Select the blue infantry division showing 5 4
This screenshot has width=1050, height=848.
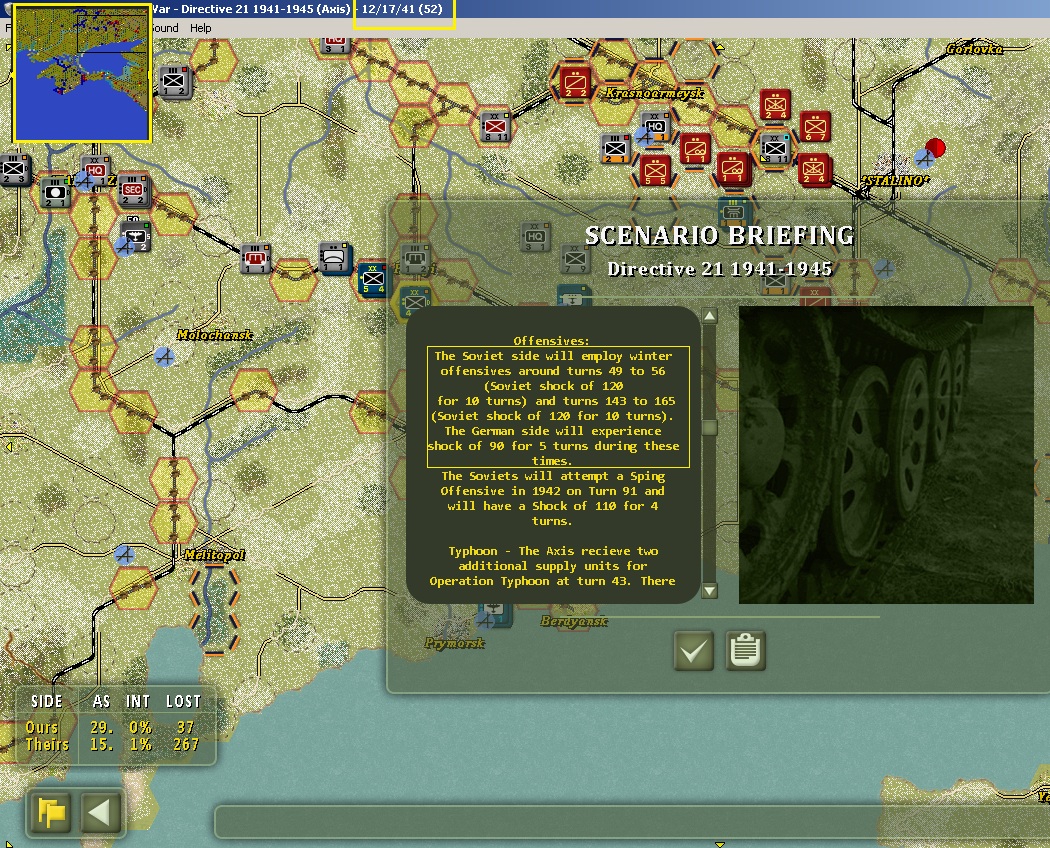[x=372, y=279]
